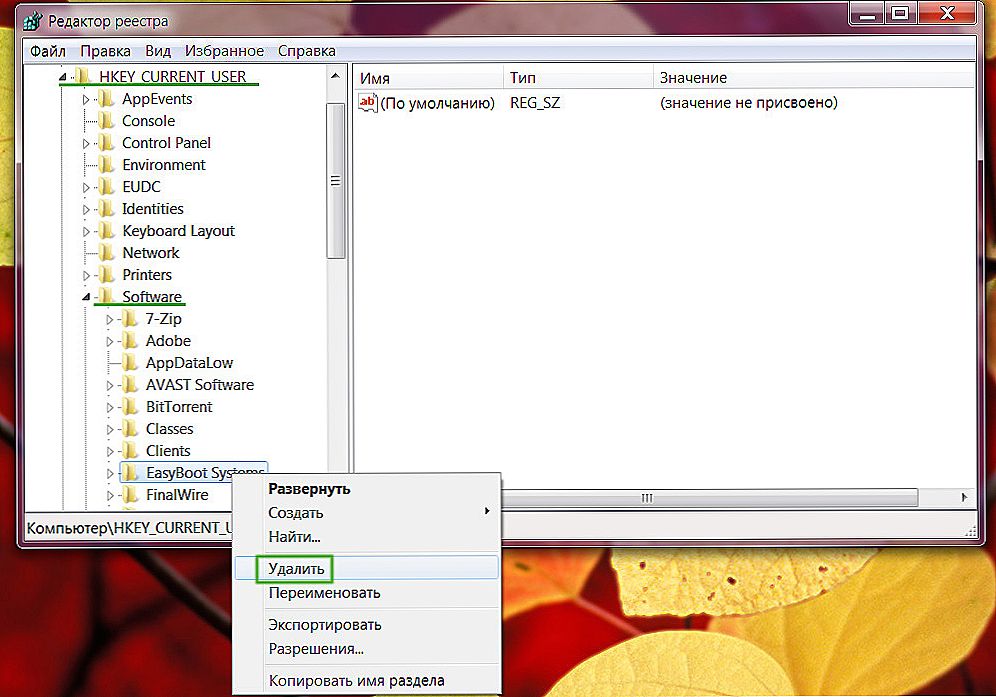Click the EasyBoot Systems folder icon
The width and height of the screenshot is (996, 697).
[130, 472]
